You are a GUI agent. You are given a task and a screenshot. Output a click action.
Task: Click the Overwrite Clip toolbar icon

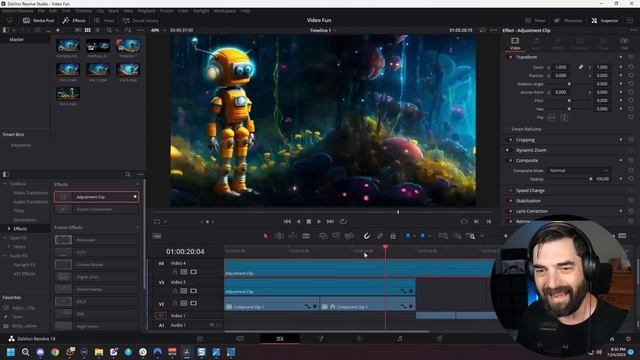[336, 236]
